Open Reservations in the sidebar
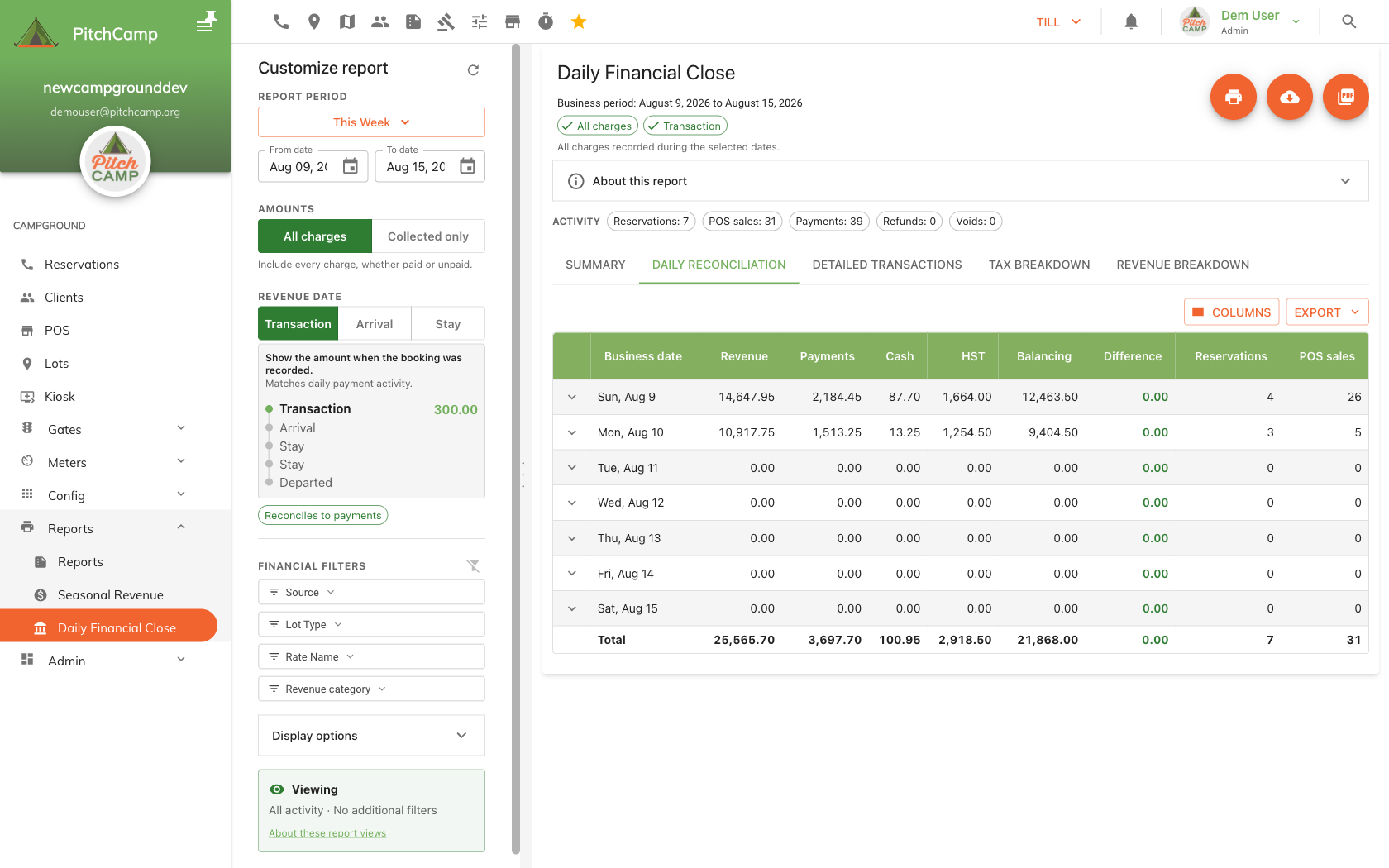This screenshot has width=1389, height=868. coord(115,265)
